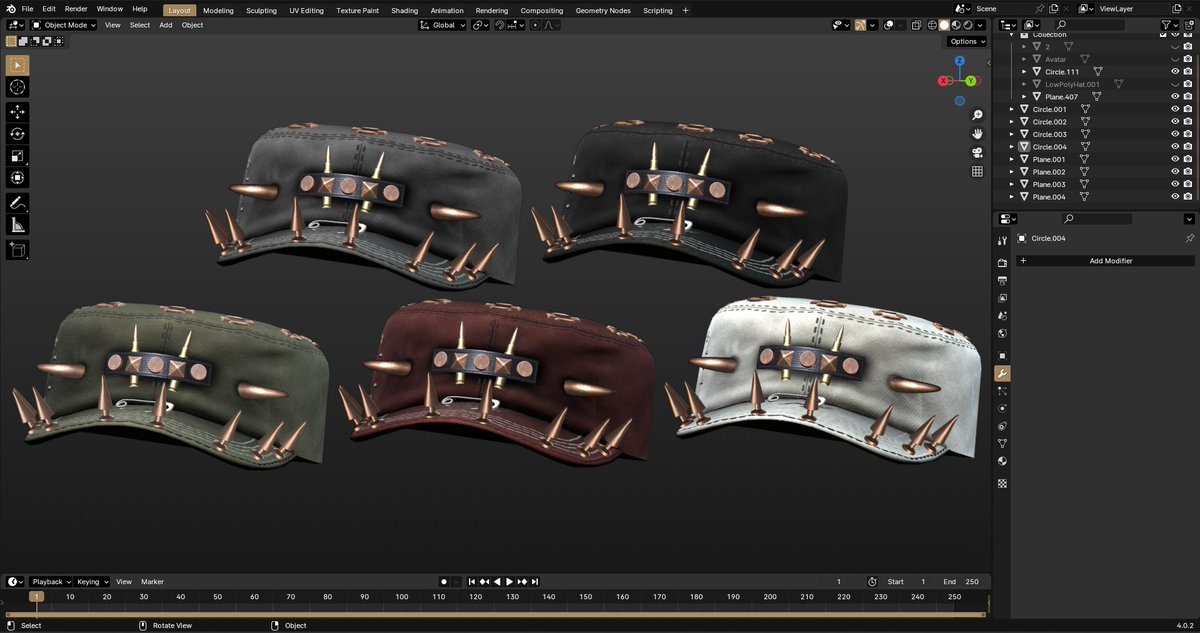
Task: Open the Object Mode dropdown
Action: click(x=64, y=25)
